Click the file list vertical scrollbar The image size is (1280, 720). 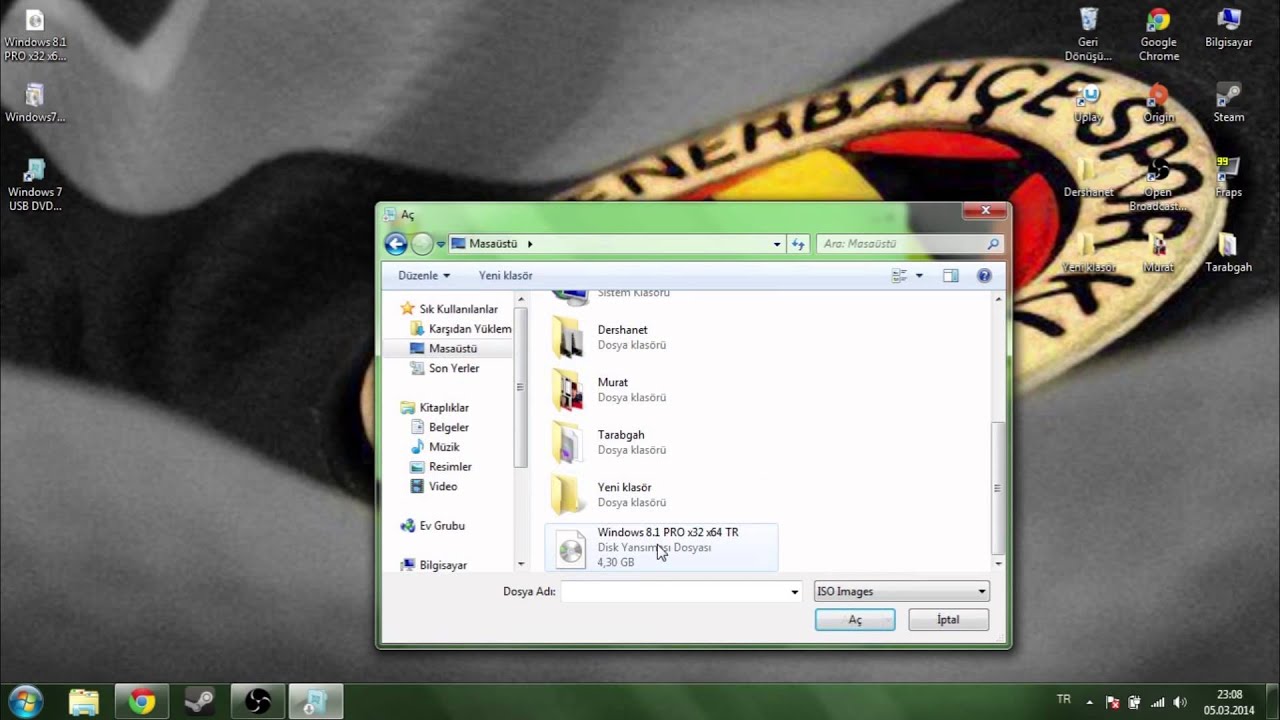[997, 488]
